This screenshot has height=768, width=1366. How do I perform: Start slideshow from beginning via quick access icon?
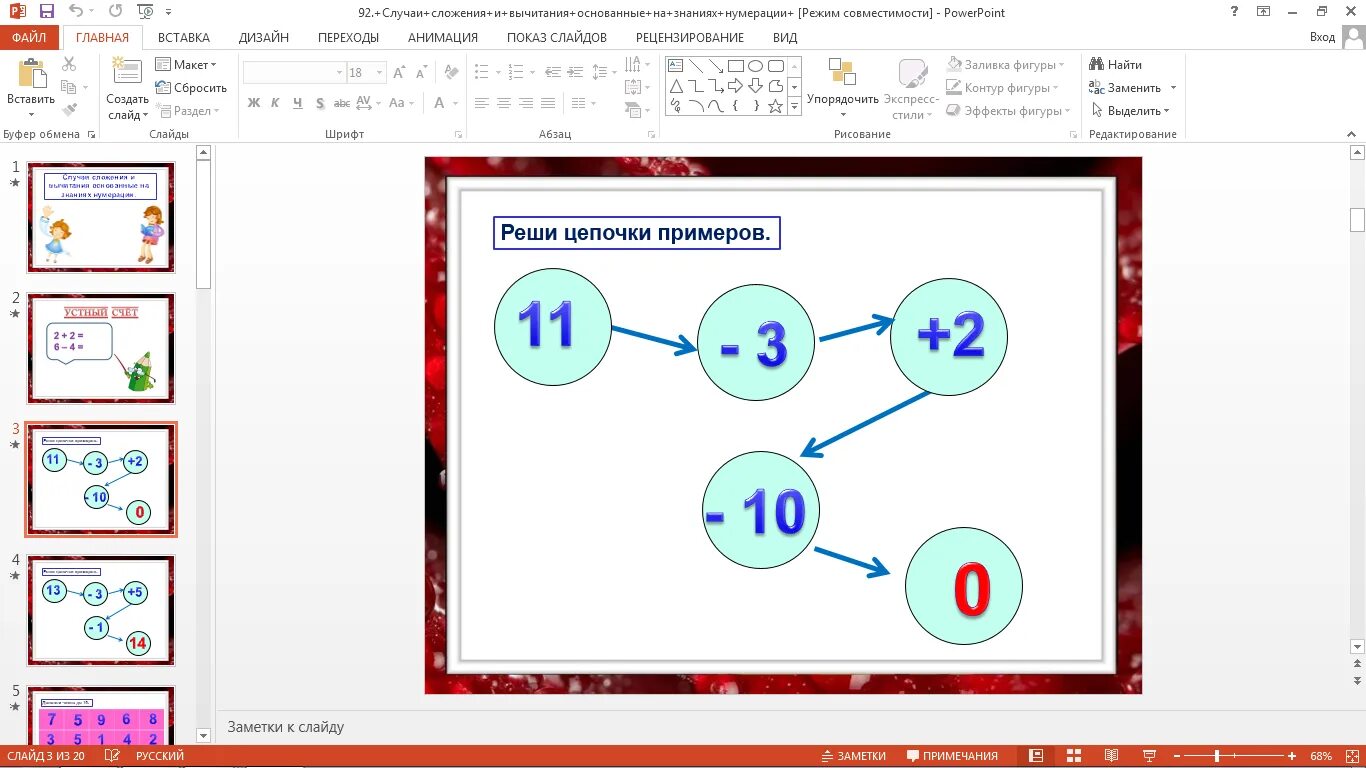pos(146,12)
